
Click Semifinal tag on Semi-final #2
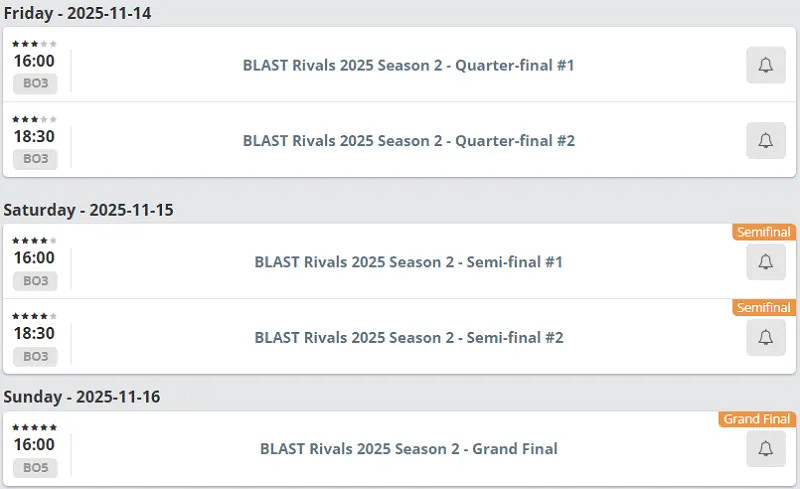pyautogui.click(x=763, y=308)
